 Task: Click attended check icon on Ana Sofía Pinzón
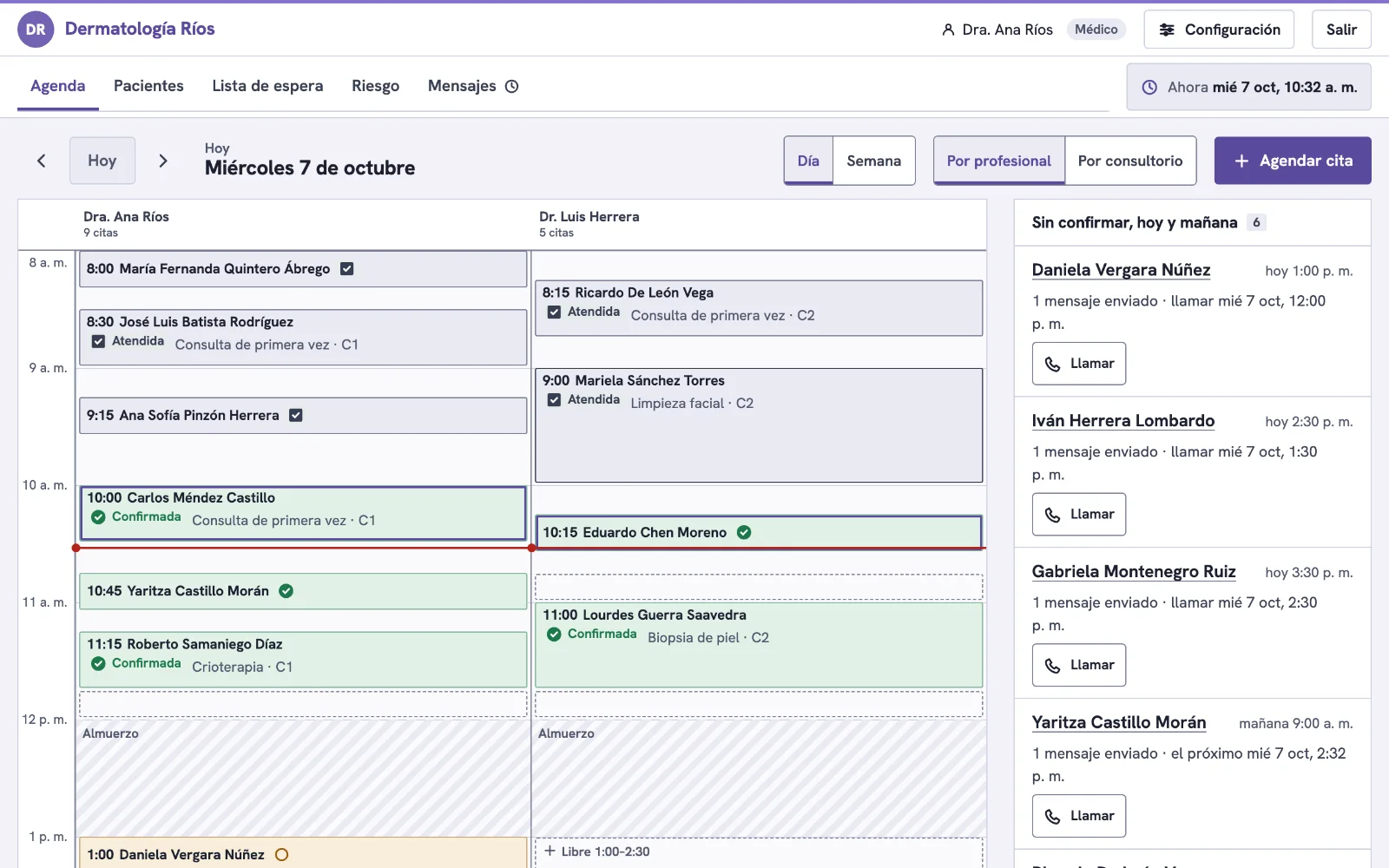coord(296,416)
